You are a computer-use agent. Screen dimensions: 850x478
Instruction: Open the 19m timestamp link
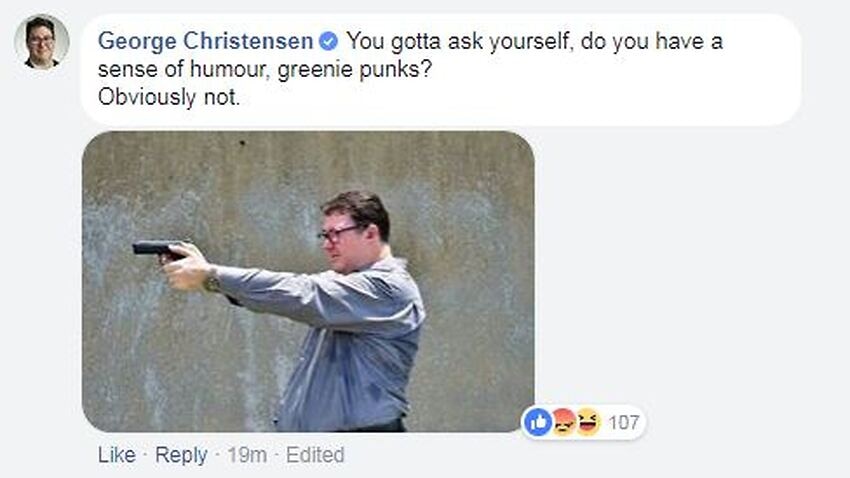pos(247,455)
